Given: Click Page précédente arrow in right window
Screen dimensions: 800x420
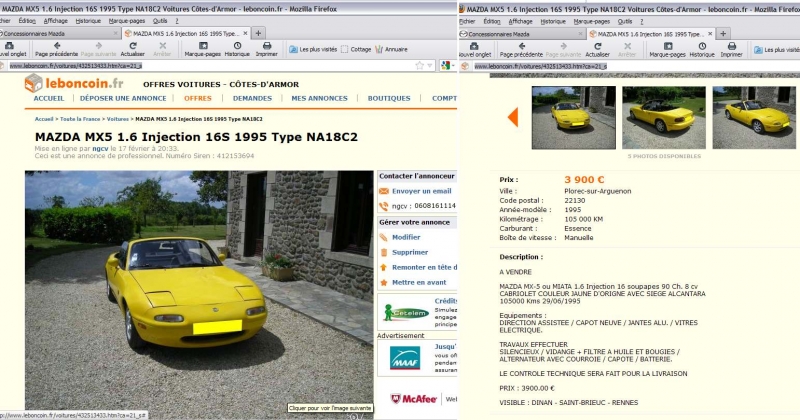Looking at the screenshot, I should 521,46.
